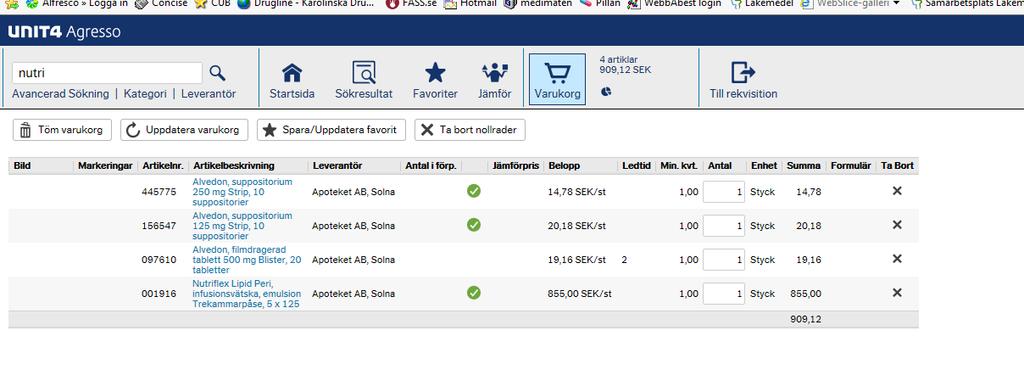Open Alvedon suppositorium 250 mg article
Image resolution: width=1024 pixels, height=392 pixels.
242,192
